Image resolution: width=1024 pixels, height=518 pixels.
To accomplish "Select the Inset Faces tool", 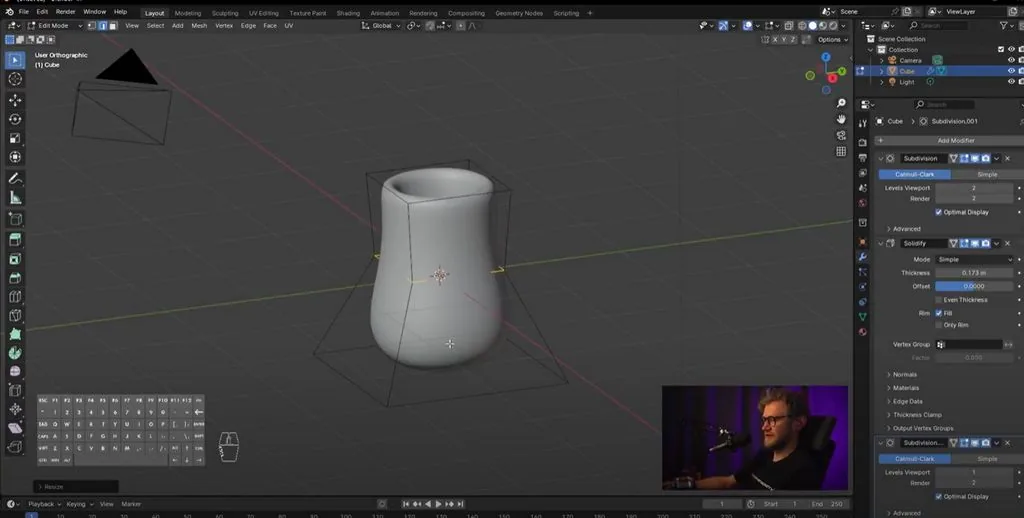I will [15, 259].
